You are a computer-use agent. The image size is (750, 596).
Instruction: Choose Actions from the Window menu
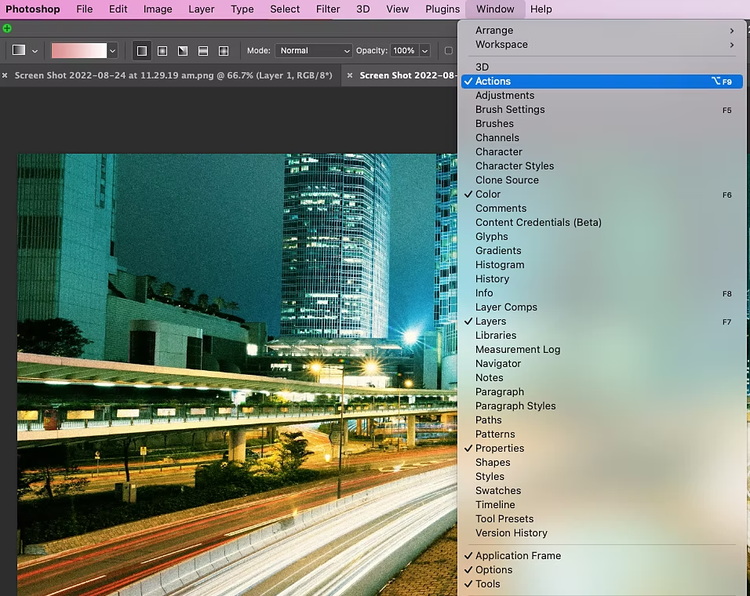point(493,81)
